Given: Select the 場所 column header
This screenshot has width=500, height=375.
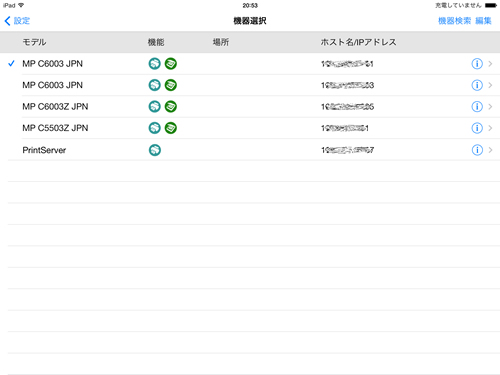Looking at the screenshot, I should point(221,42).
